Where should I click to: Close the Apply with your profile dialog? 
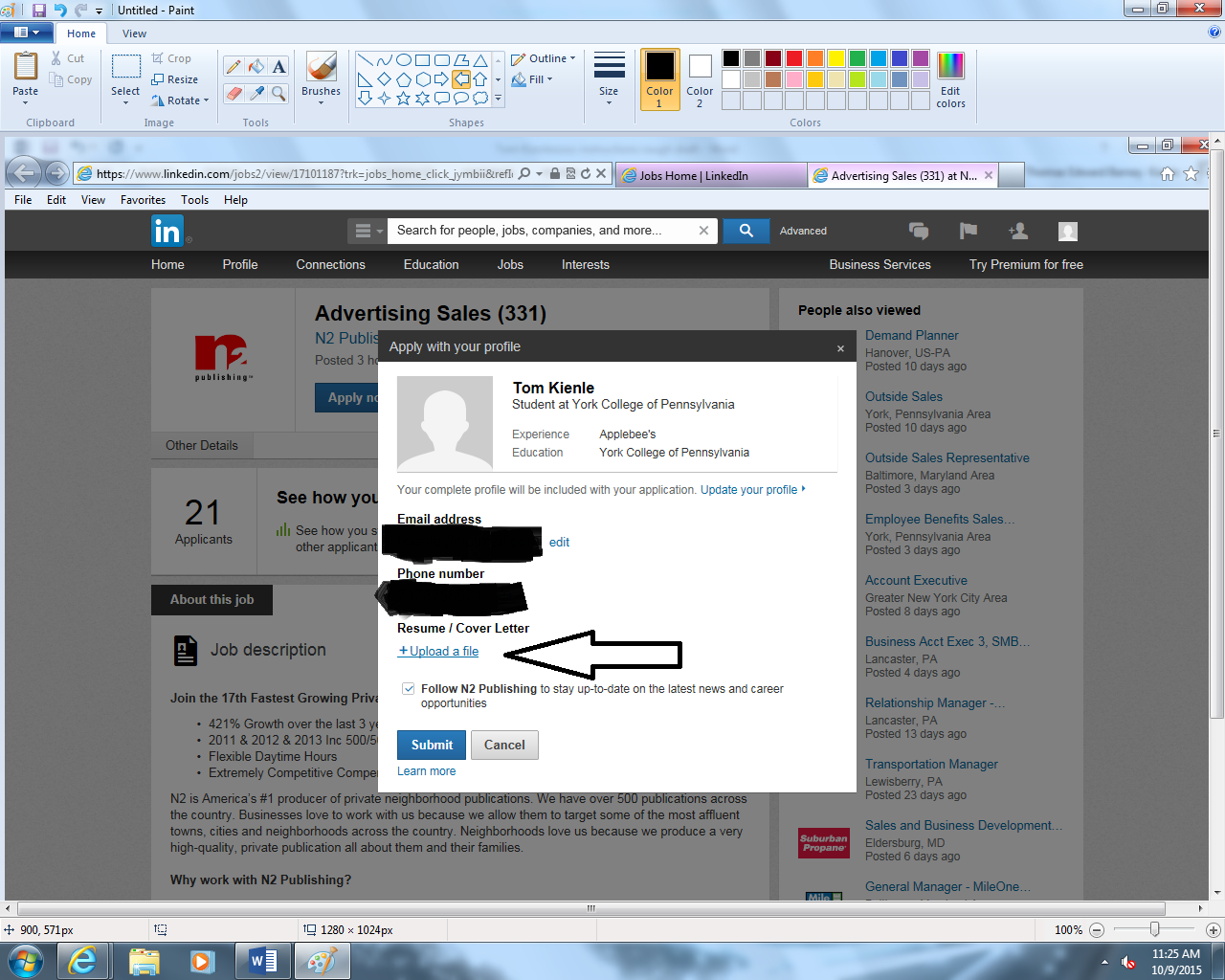pos(840,348)
